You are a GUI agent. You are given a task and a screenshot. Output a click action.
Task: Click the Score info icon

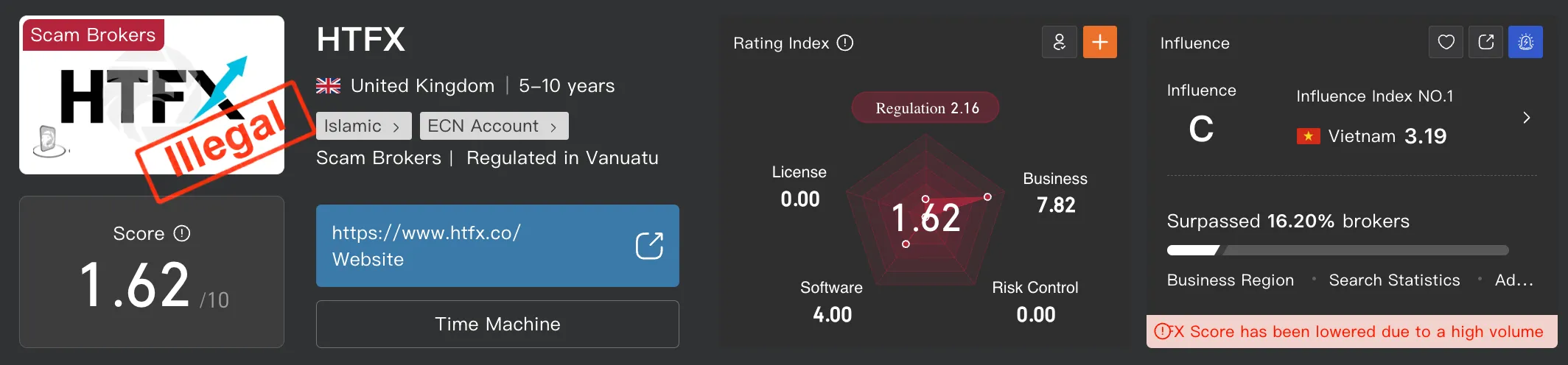[182, 233]
